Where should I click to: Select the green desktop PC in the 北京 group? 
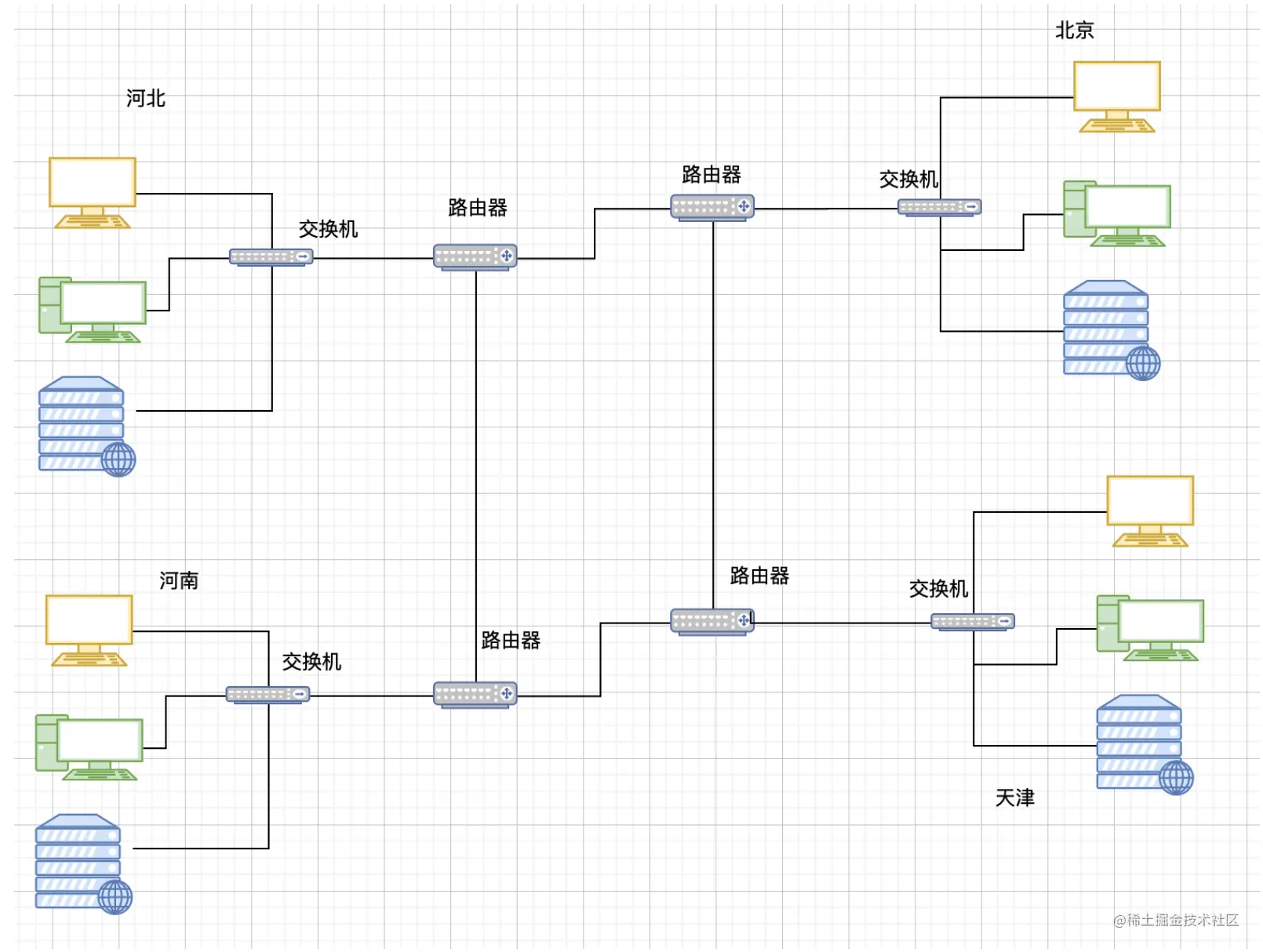1117,214
